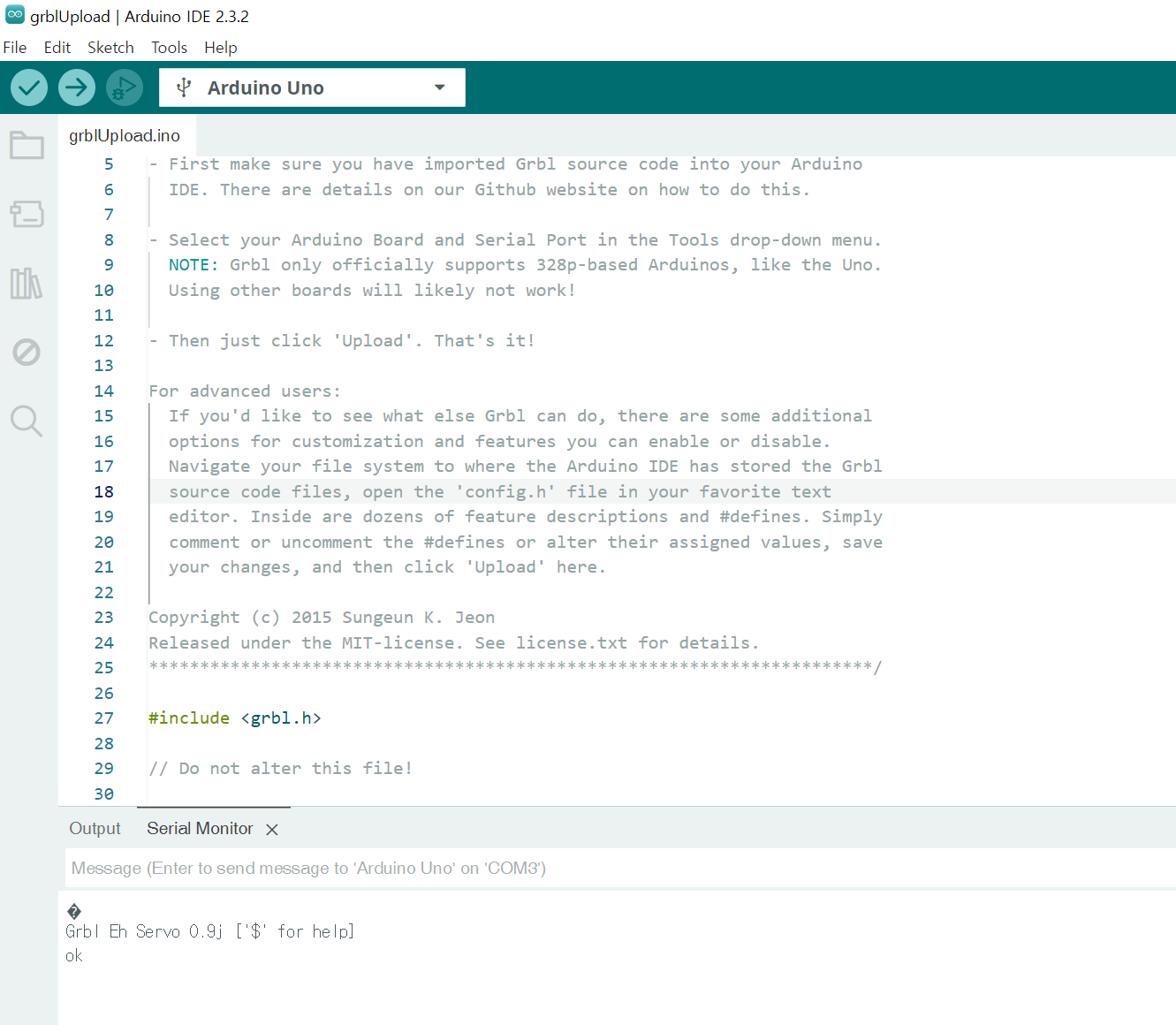Click the 'Copyright (c) 2015 Sungeun K. Jeon' line
The image size is (1176, 1025).
pyautogui.click(x=322, y=618)
